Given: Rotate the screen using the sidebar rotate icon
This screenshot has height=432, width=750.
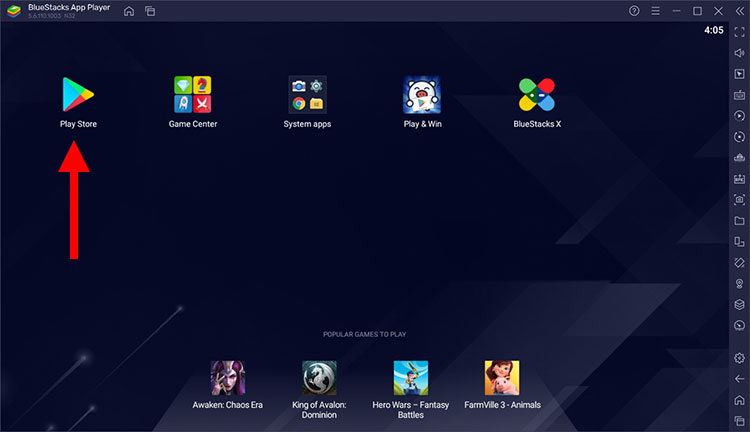Looking at the screenshot, I should [739, 263].
